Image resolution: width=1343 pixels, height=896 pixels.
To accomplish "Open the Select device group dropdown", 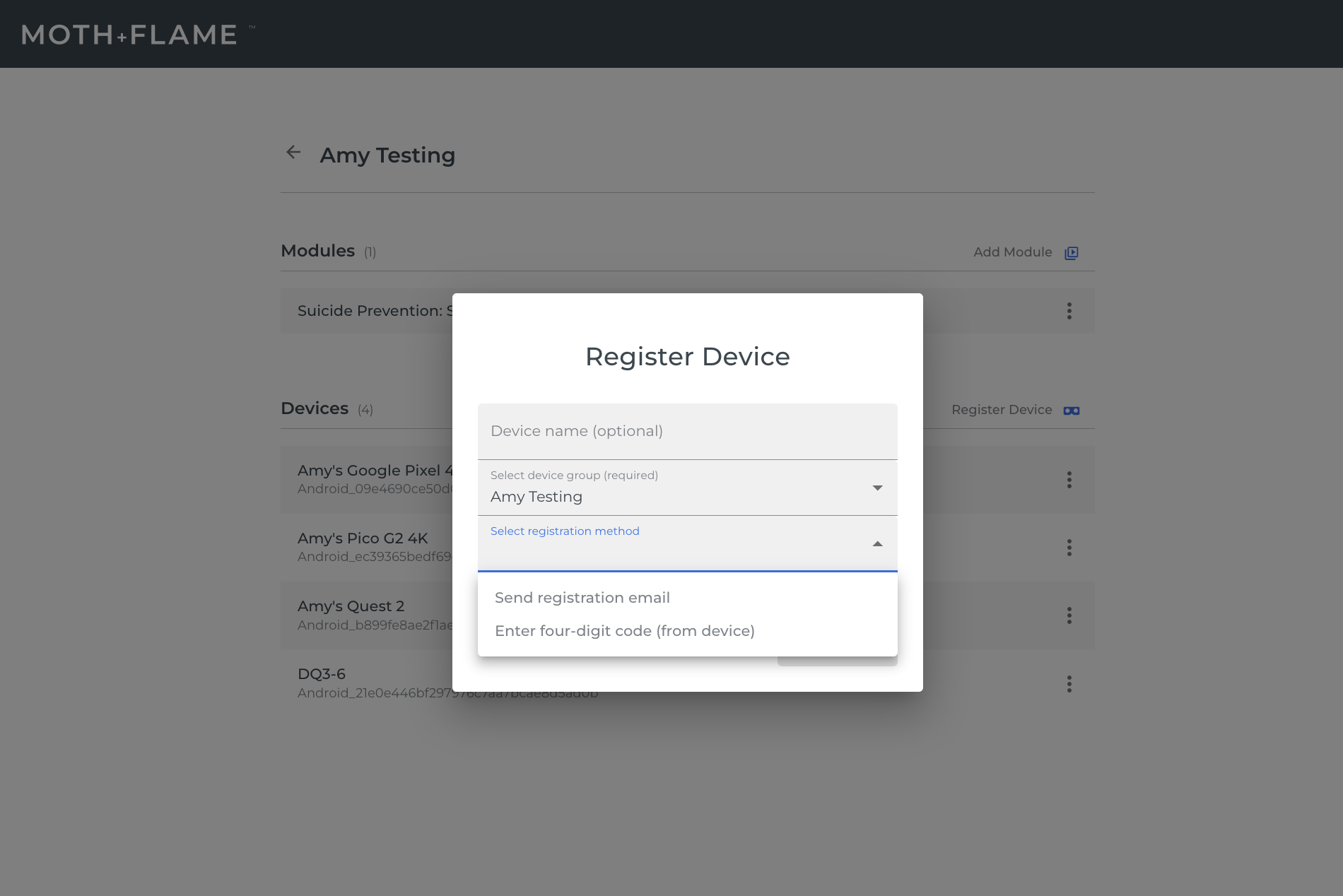I will pos(688,488).
